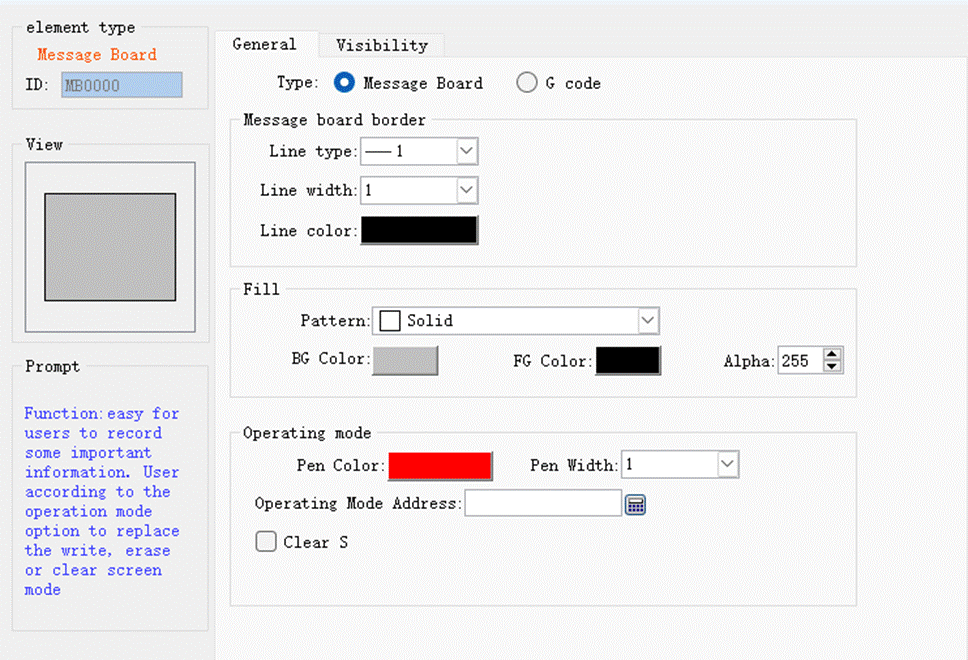The height and width of the screenshot is (660, 968).
Task: Switch to the Visibility tab
Action: [381, 45]
